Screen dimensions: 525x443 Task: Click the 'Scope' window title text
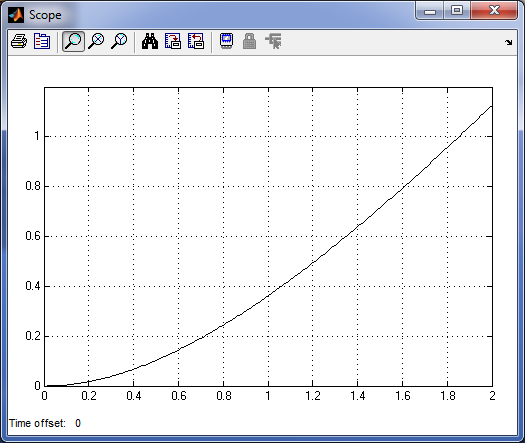[45, 15]
